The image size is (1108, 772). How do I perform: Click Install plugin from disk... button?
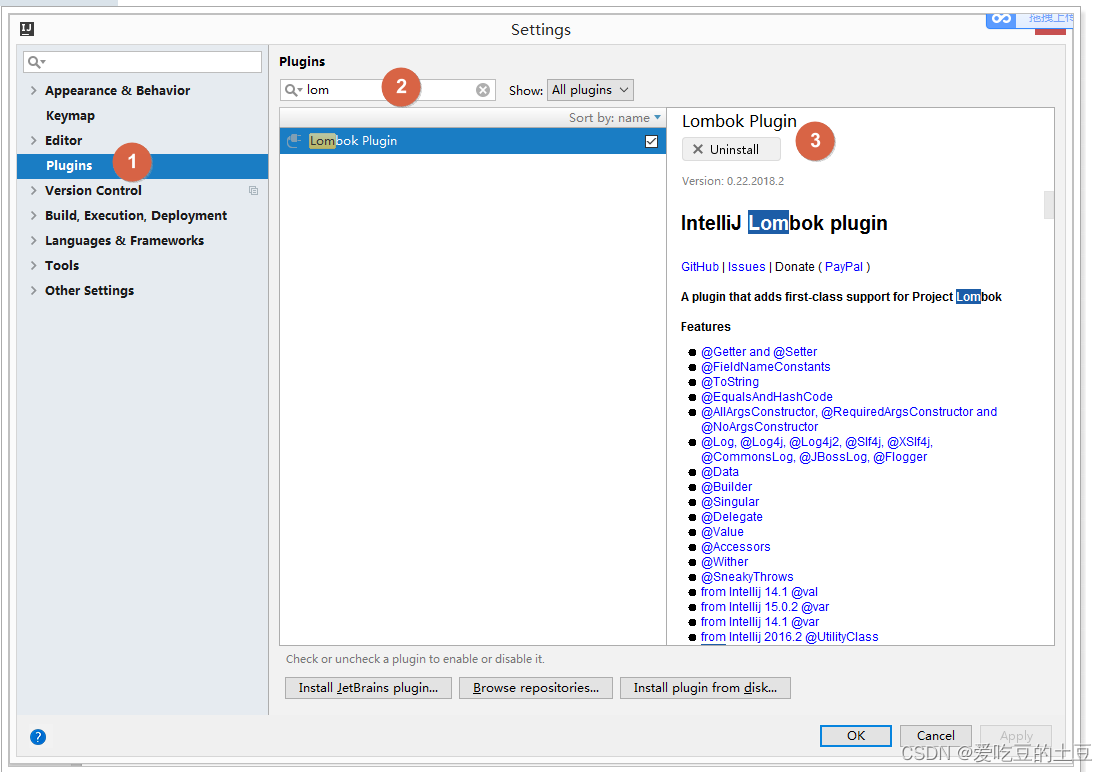pos(705,688)
